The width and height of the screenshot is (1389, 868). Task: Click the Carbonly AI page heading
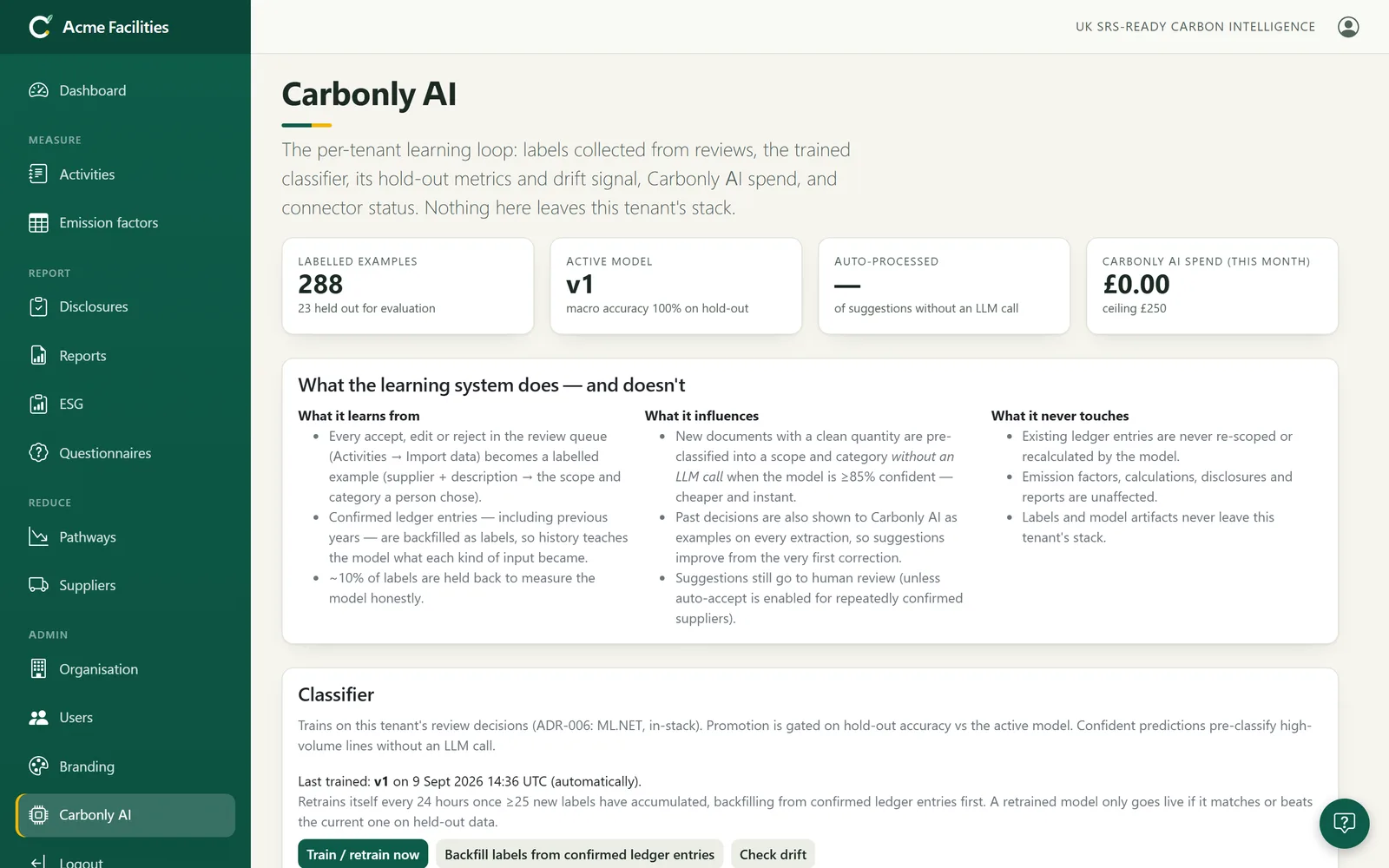369,94
